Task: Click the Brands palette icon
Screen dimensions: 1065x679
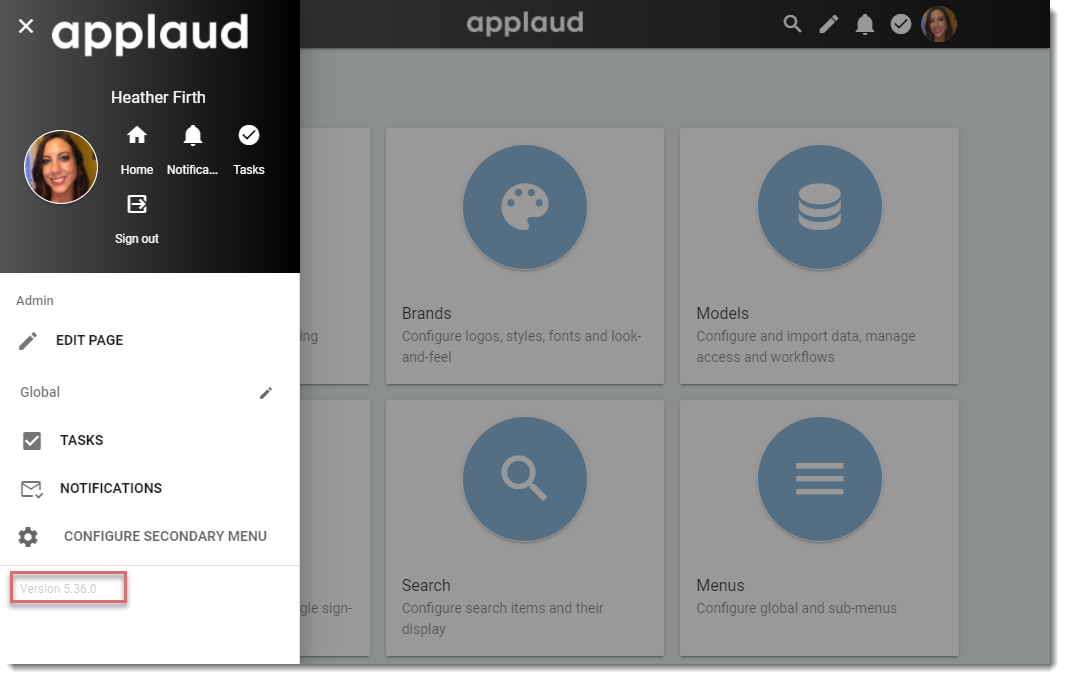Action: [x=525, y=207]
